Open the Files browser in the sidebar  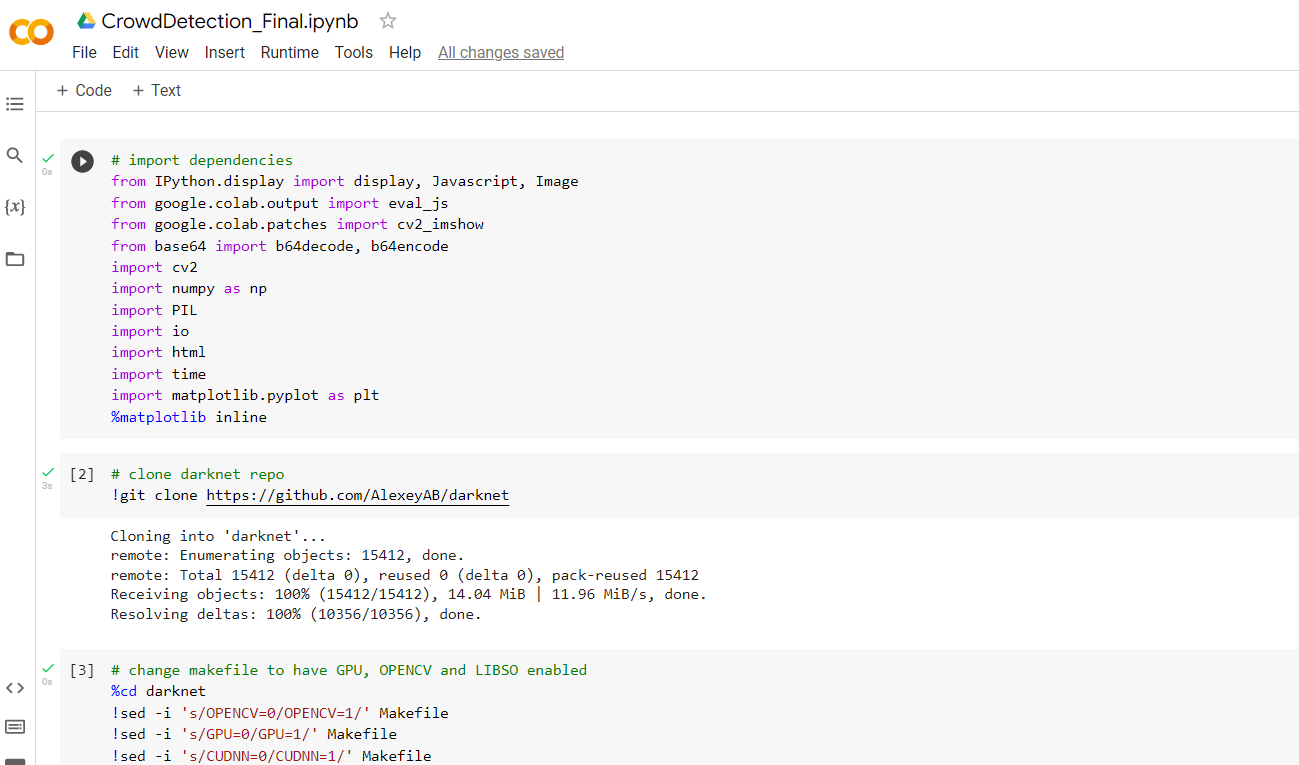(15, 259)
